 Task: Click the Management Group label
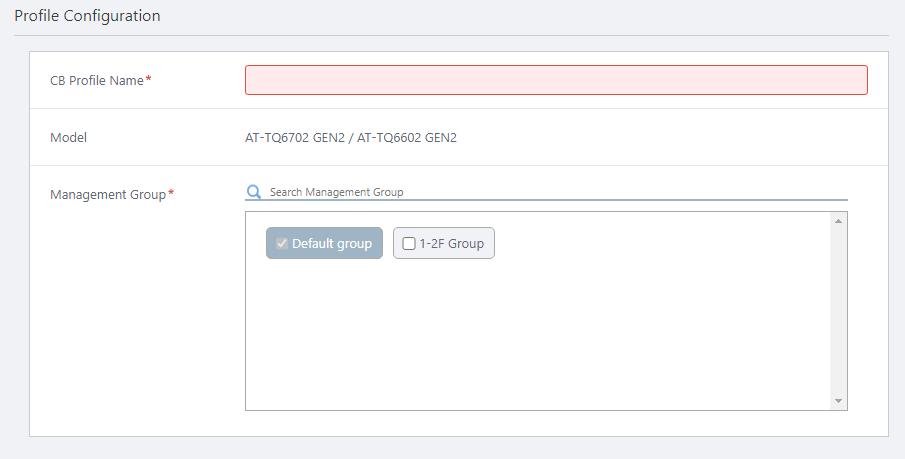point(107,194)
